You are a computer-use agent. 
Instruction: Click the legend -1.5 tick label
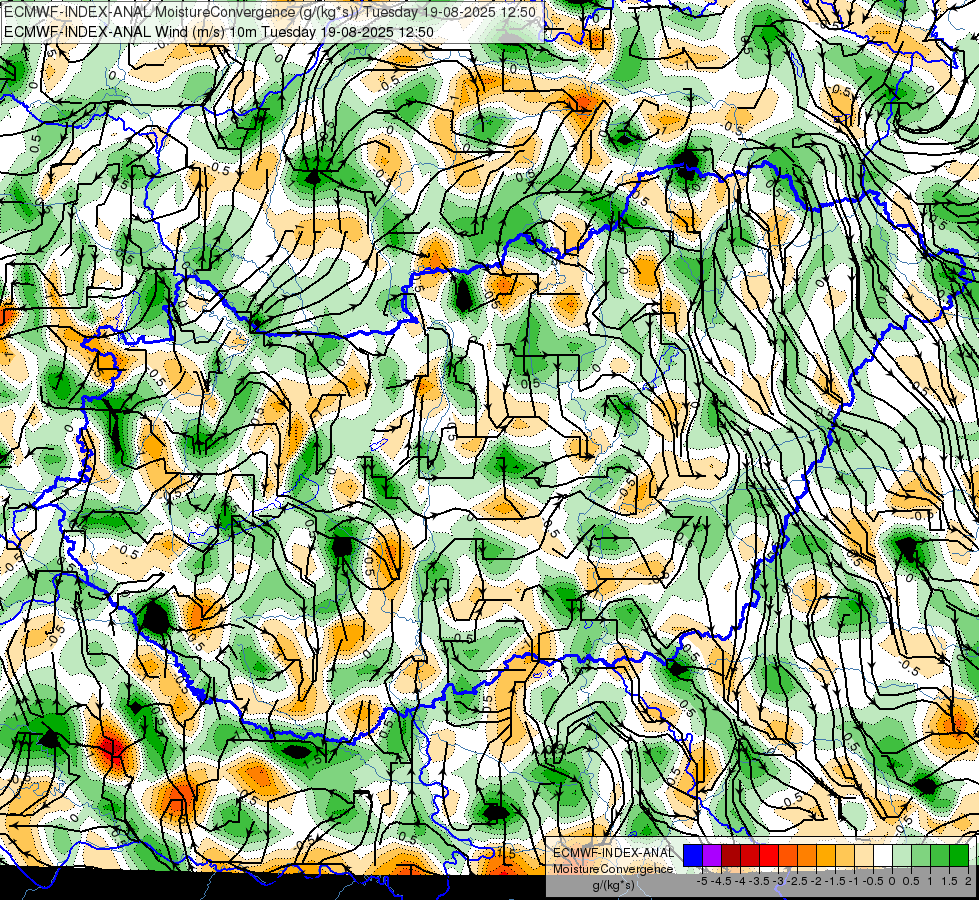click(835, 881)
